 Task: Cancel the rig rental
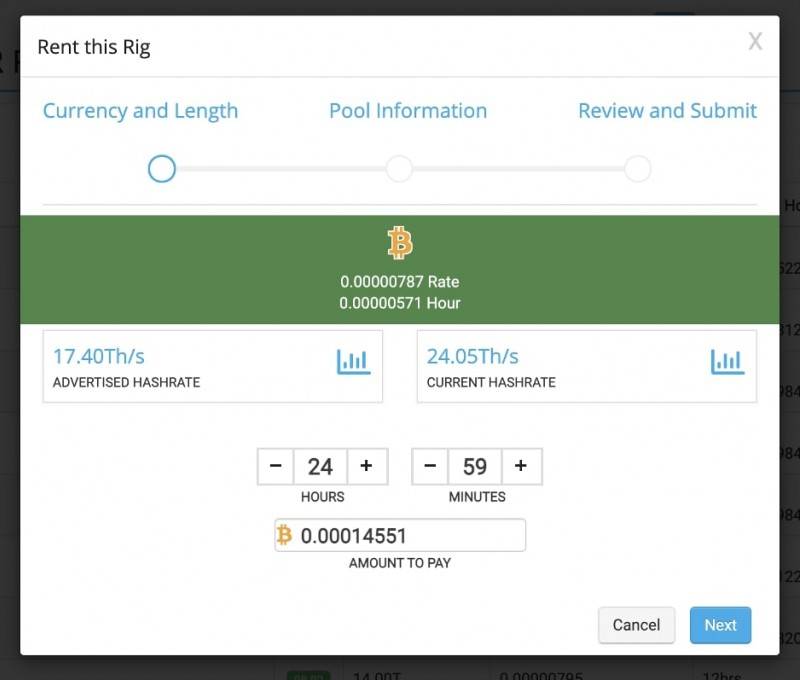636,625
